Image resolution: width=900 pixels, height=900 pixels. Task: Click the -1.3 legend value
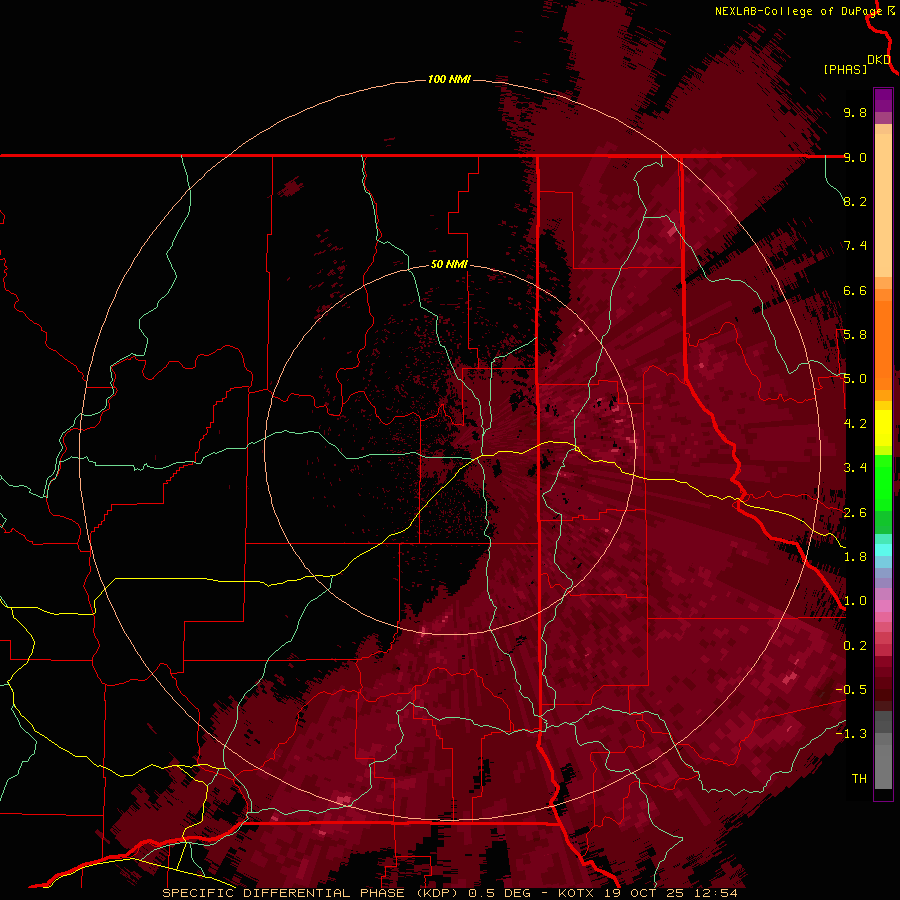click(851, 734)
